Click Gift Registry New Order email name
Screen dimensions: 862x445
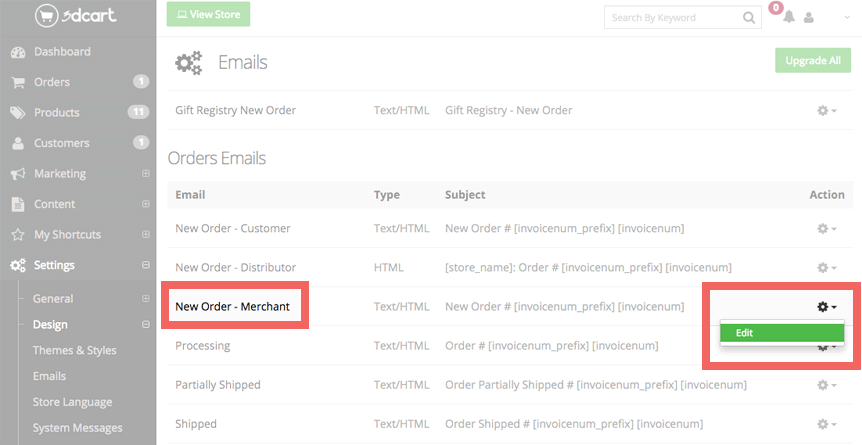[x=236, y=111]
